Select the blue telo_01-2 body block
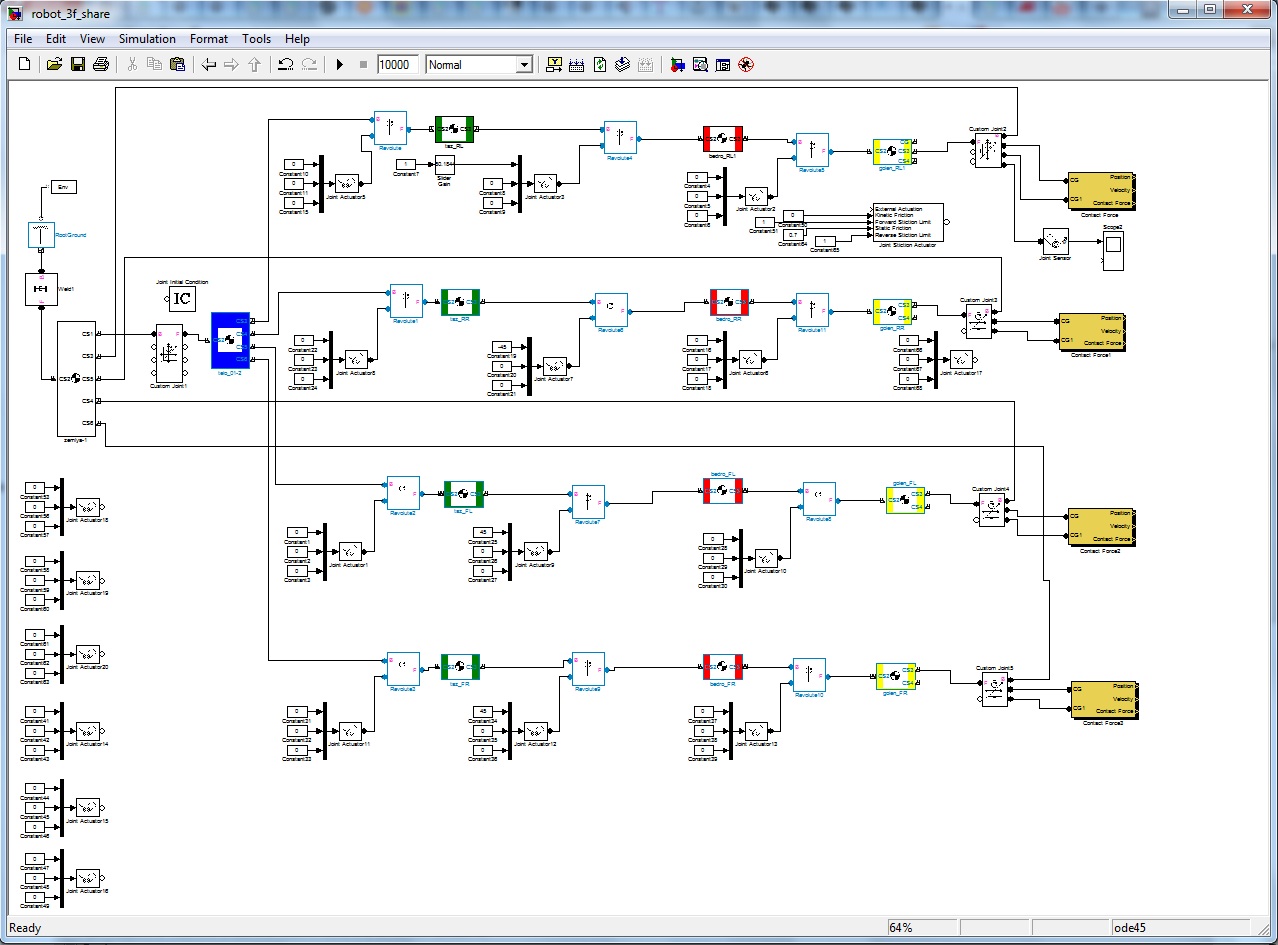The height and width of the screenshot is (945, 1278). (230, 340)
